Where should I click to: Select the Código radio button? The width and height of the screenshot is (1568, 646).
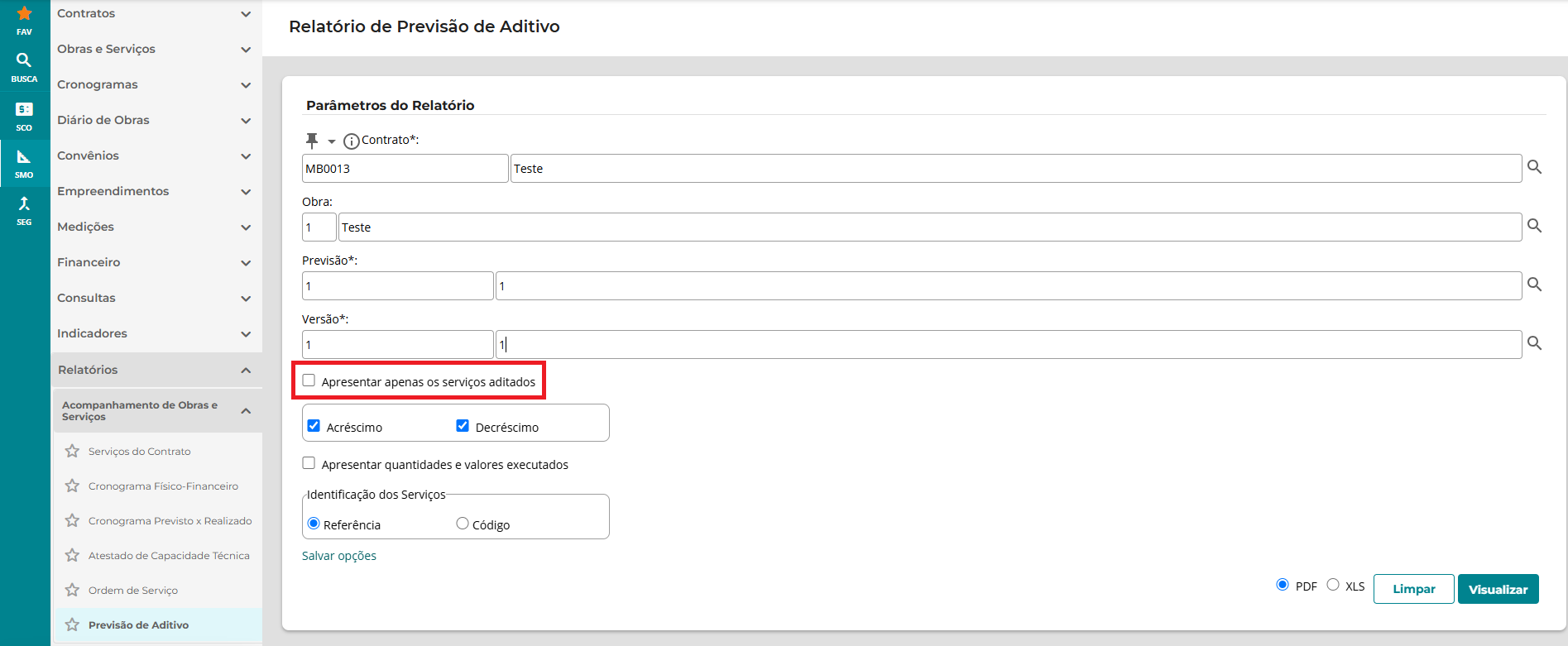tap(463, 524)
